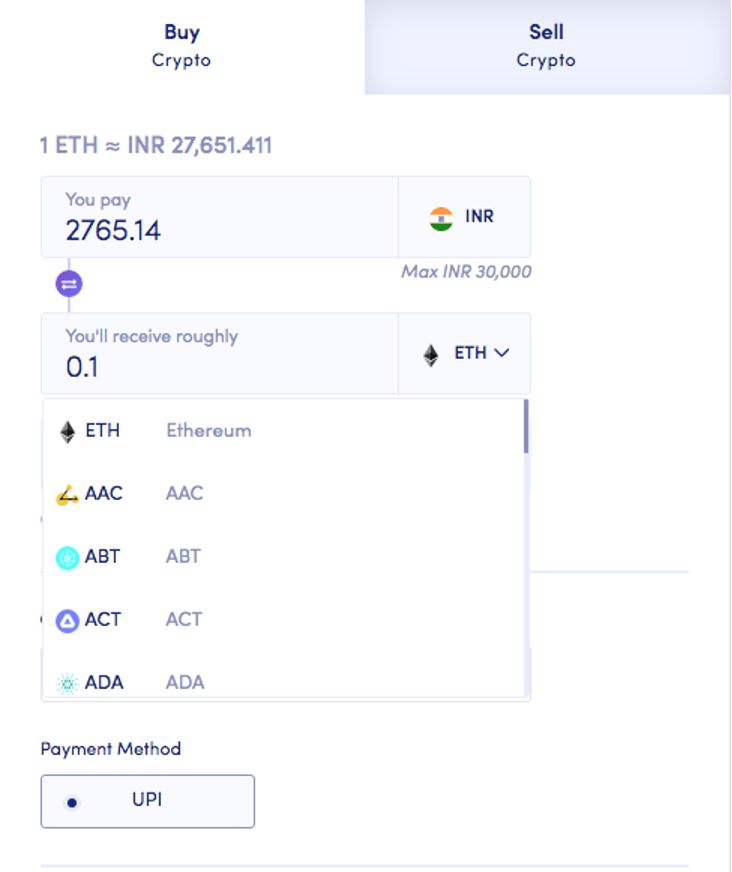This screenshot has height=872, width=732.
Task: Click the Indian flag icon
Action: tap(441, 218)
